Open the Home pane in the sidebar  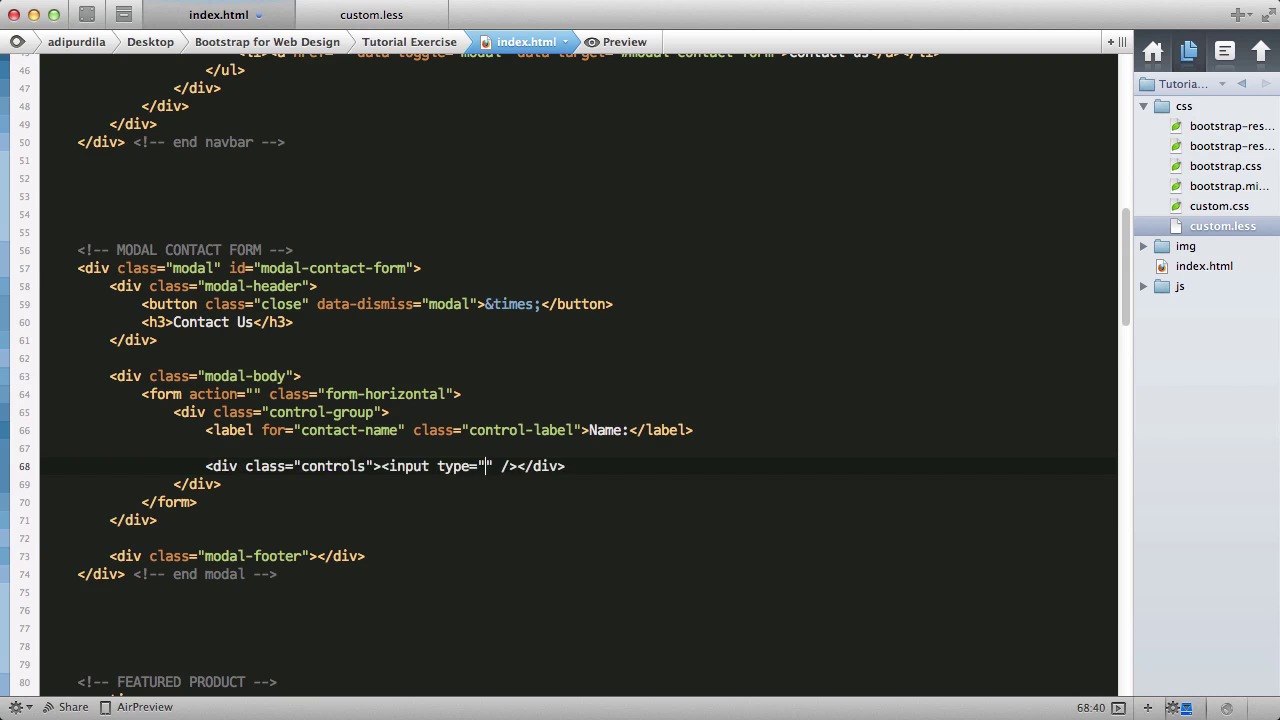1153,52
